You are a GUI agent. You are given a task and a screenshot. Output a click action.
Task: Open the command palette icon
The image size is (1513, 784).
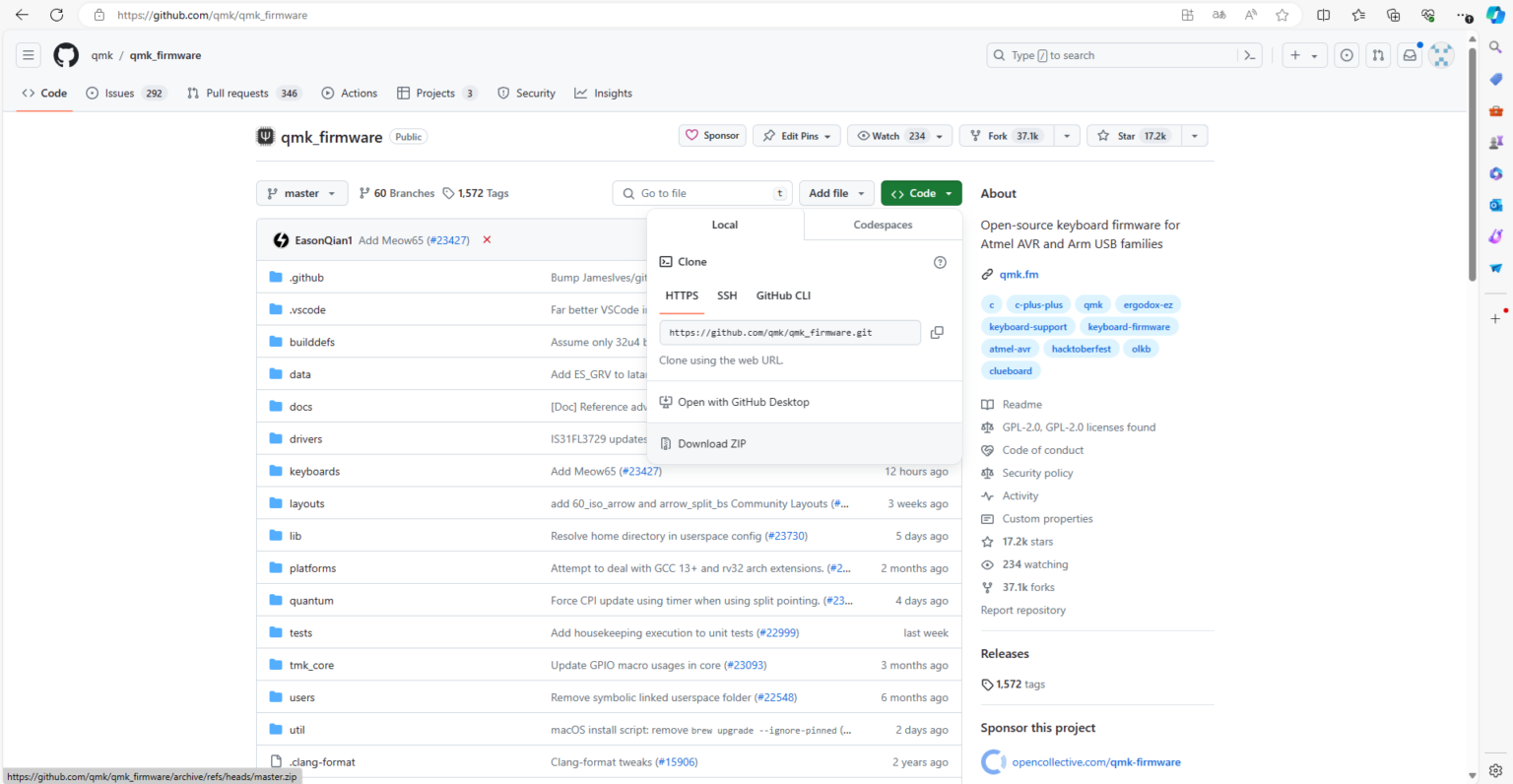[x=1249, y=55]
